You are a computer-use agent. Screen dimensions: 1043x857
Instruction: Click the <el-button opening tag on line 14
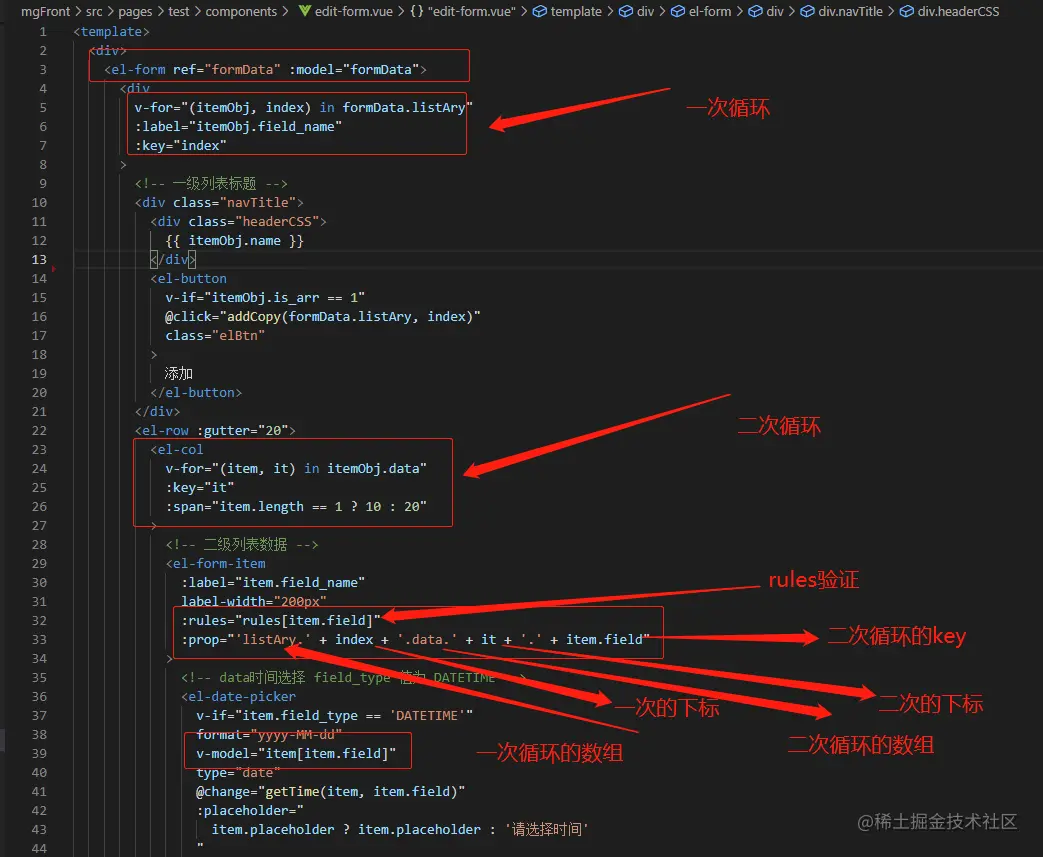pyautogui.click(x=188, y=279)
